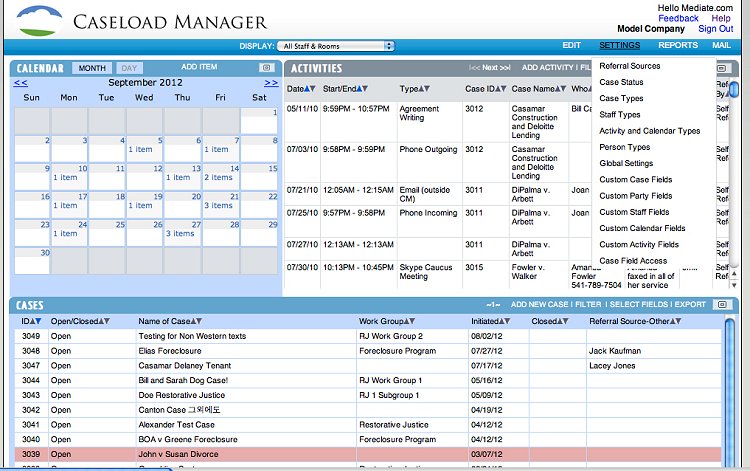Open 1 item on September 24
Image resolution: width=750 pixels, height=471 pixels.
[x=65, y=234]
